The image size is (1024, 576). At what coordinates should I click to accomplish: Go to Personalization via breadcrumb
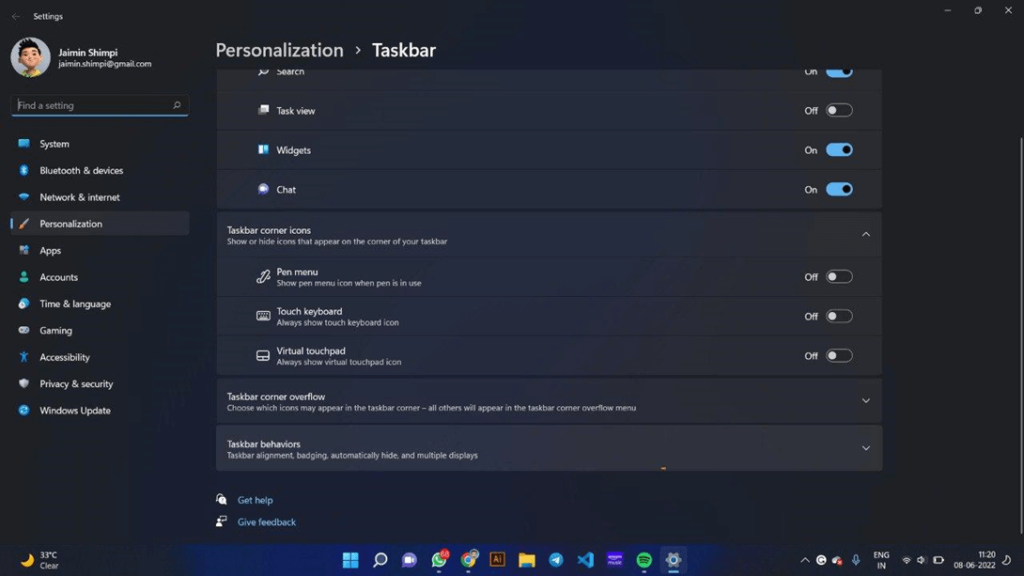pos(280,50)
